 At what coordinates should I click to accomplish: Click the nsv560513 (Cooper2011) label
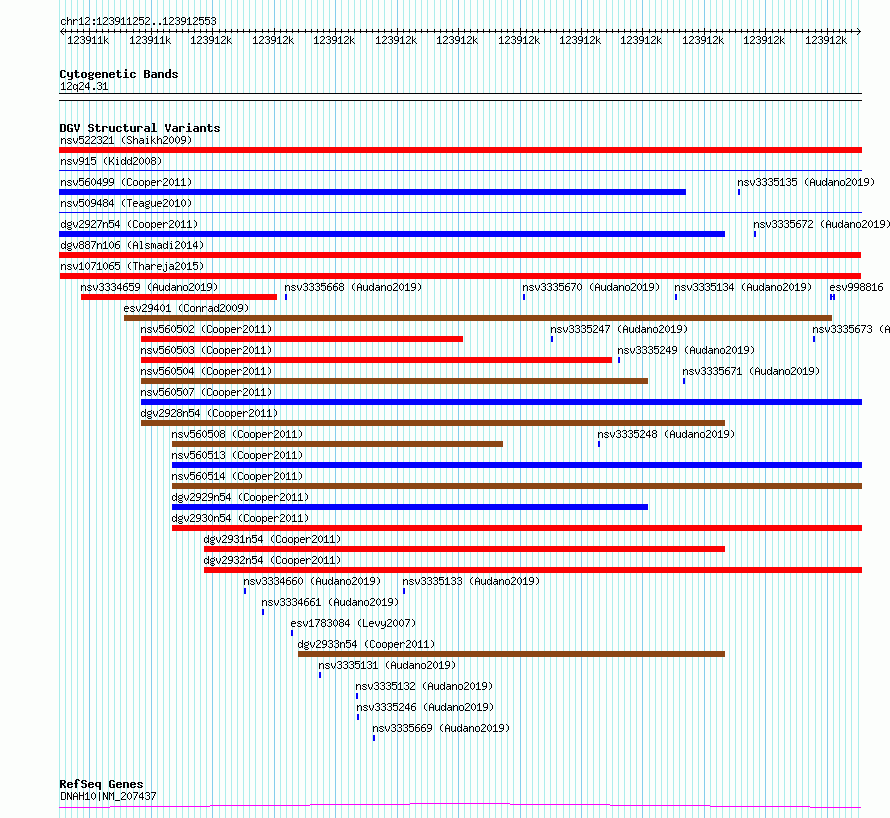pos(237,455)
